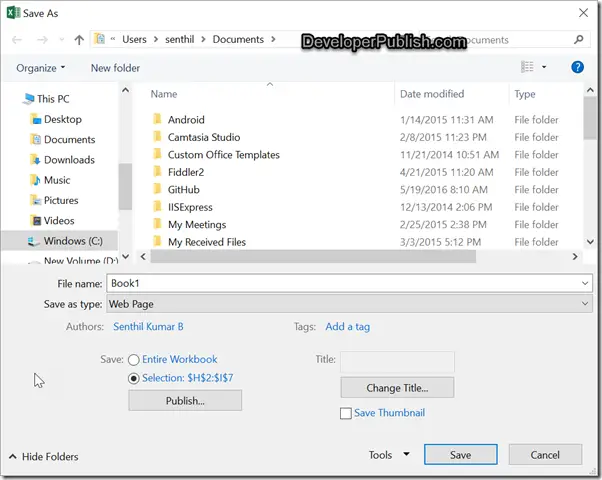Screen dimensions: 602x480
Task: Collapse panel with Hide Folders
Action: (x=43, y=457)
